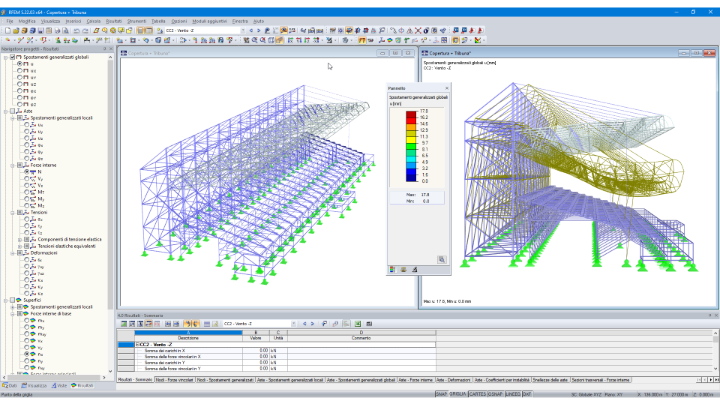
Task: Toggle SNAP in the status bar
Action: 441,394
